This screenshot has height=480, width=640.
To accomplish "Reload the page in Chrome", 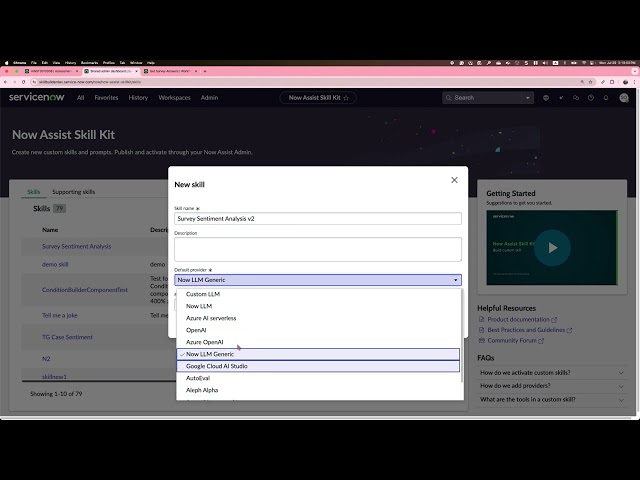I will coord(23,82).
